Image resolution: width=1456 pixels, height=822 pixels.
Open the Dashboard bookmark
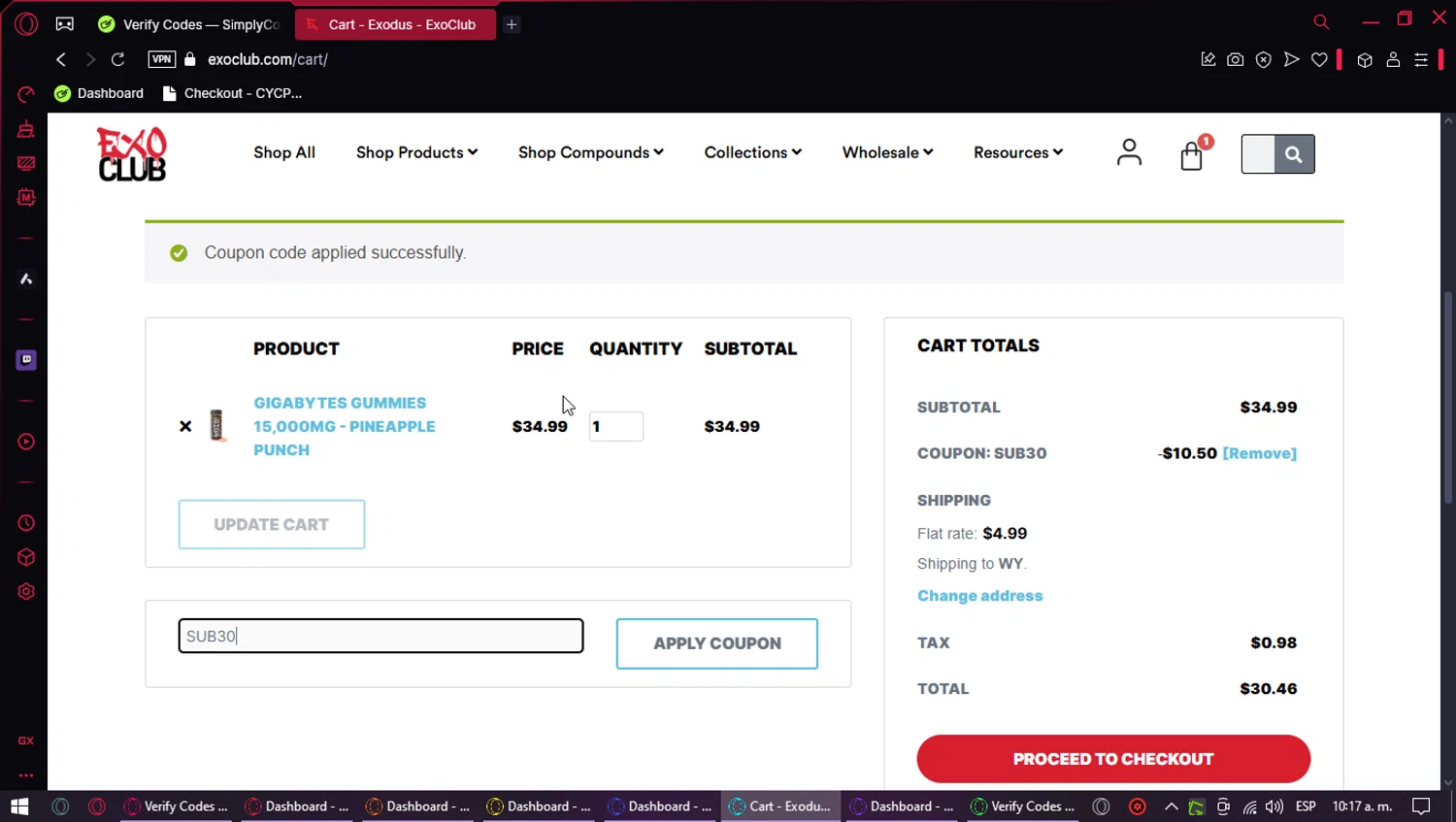click(99, 93)
